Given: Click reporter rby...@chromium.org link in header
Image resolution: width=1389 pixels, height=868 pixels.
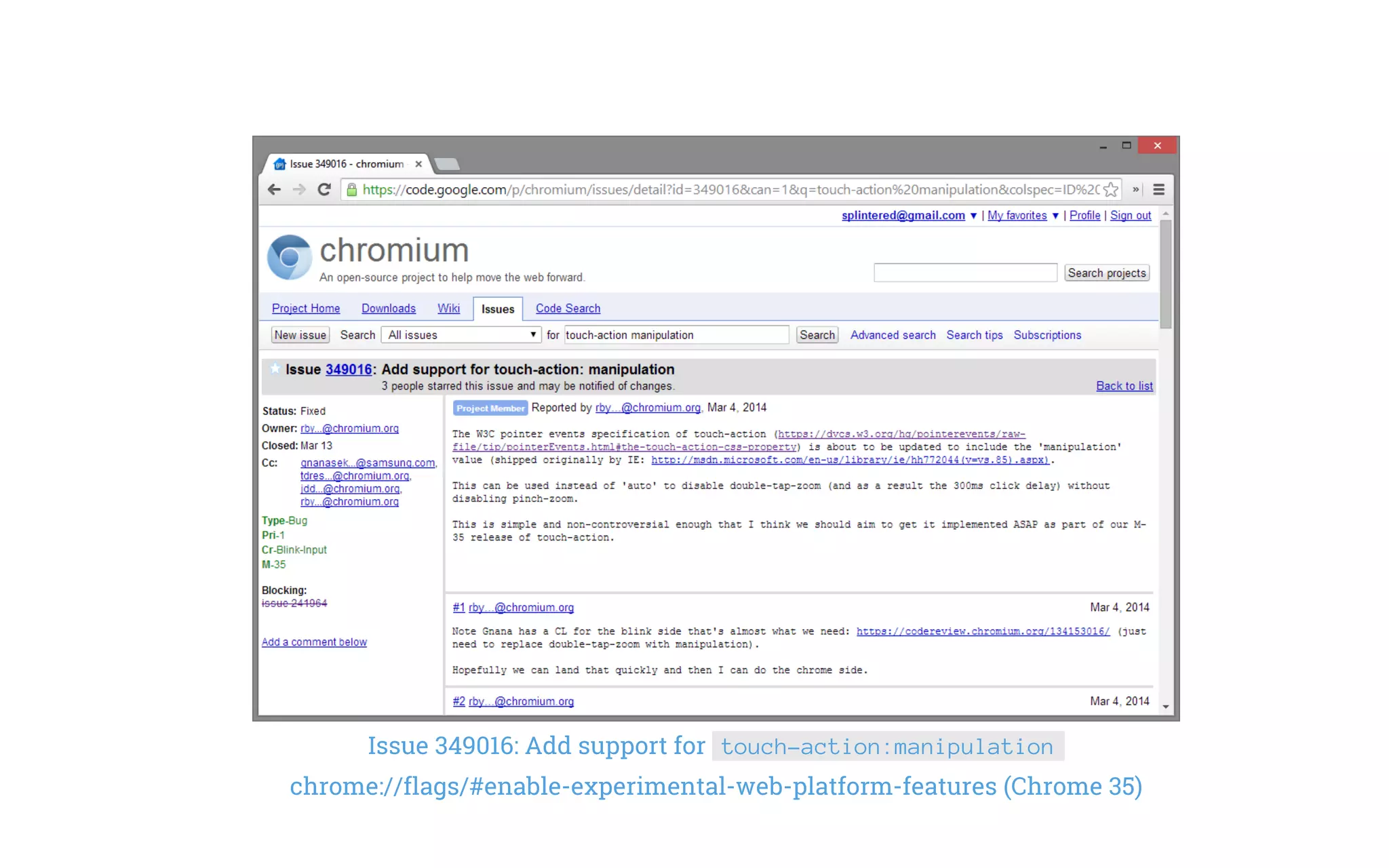Looking at the screenshot, I should click(x=648, y=408).
